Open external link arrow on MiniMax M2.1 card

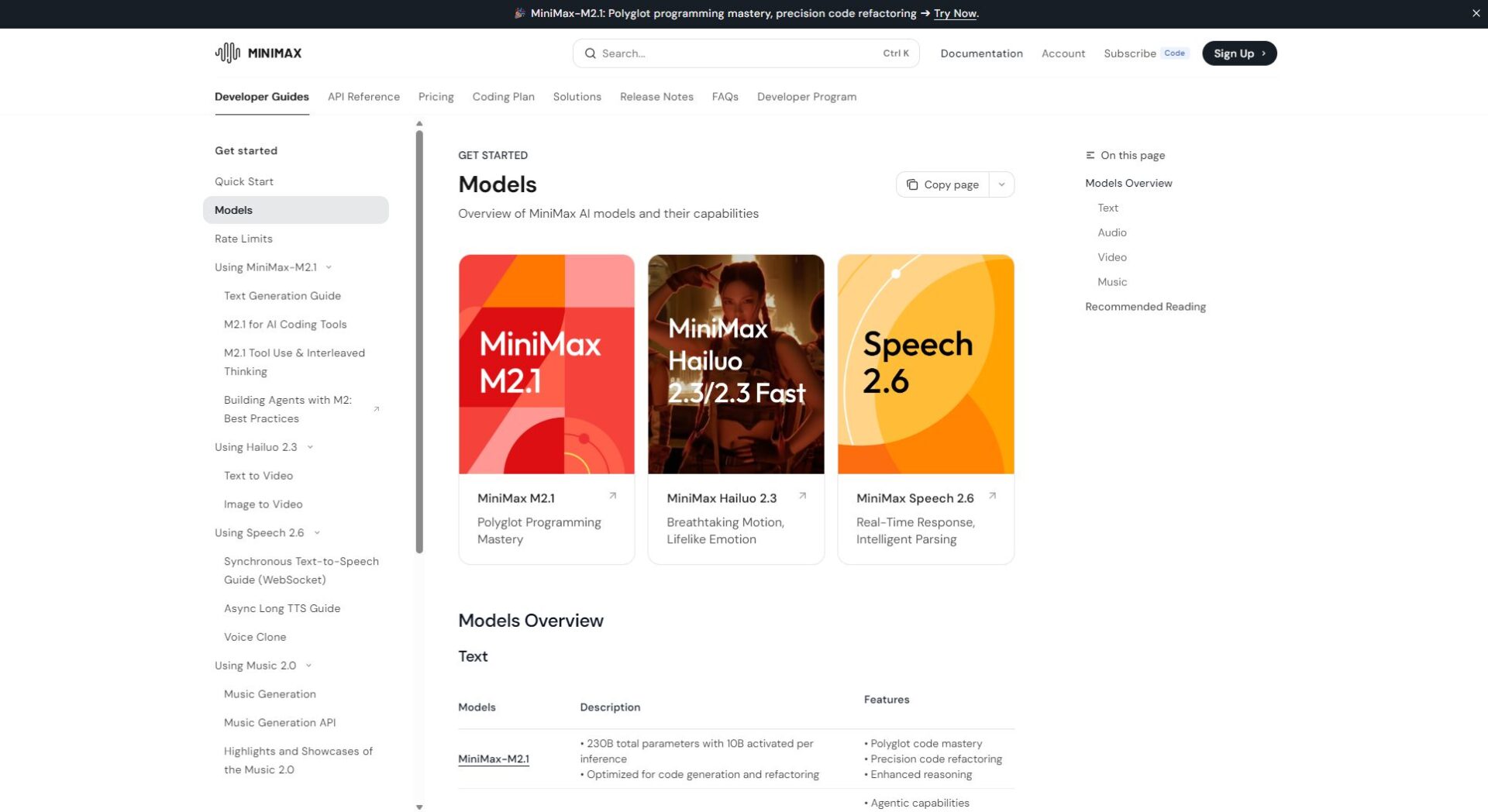tap(612, 496)
